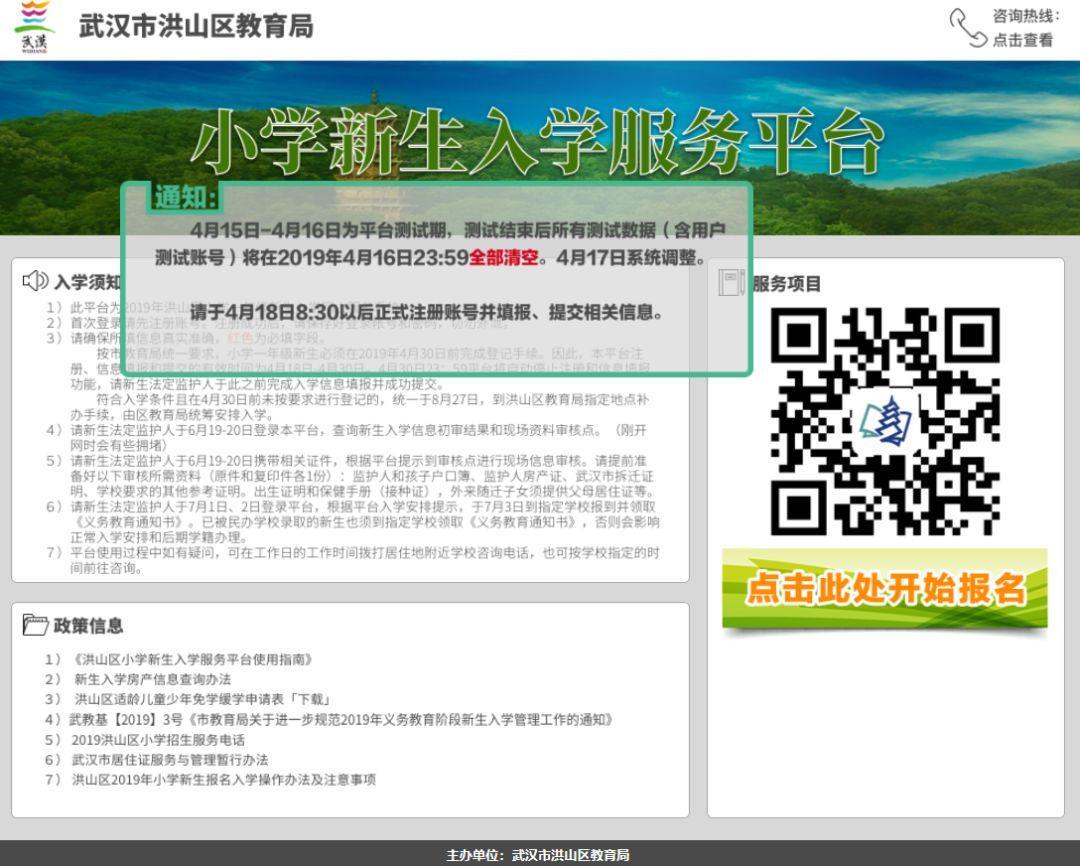Screen dimensions: 1080x866
Task: Open 洪山区适龄儿童少年免学缓学申请表 download link
Action: 202,699
